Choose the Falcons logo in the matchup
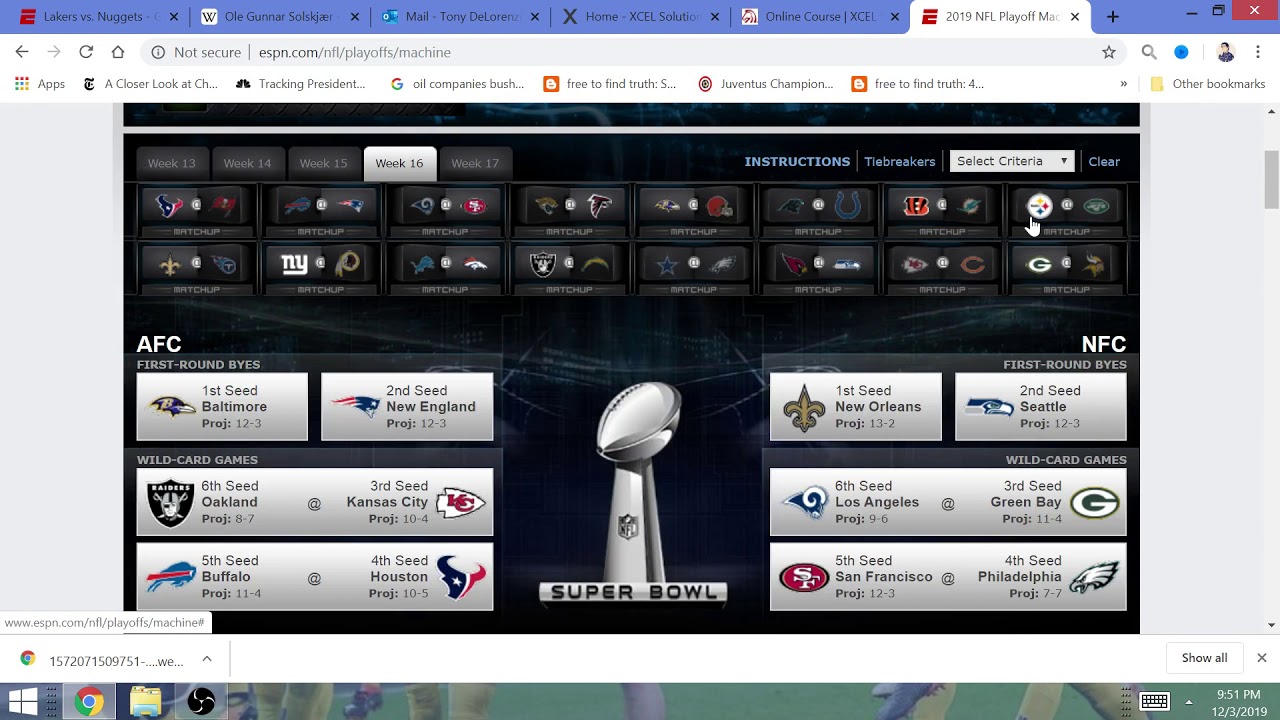The height and width of the screenshot is (720, 1280). pos(598,206)
